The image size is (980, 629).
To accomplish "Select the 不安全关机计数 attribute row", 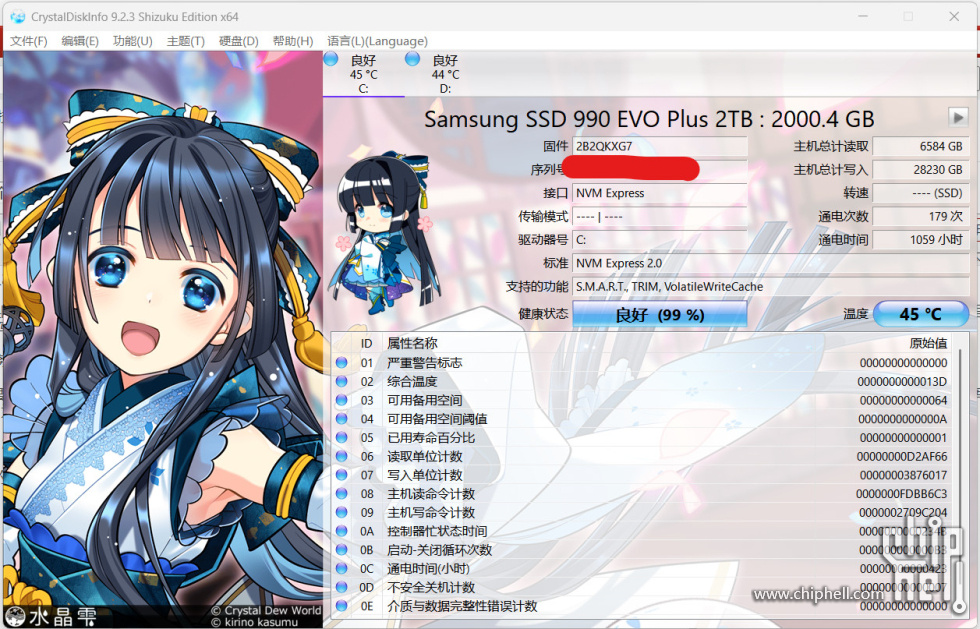I will [642, 588].
